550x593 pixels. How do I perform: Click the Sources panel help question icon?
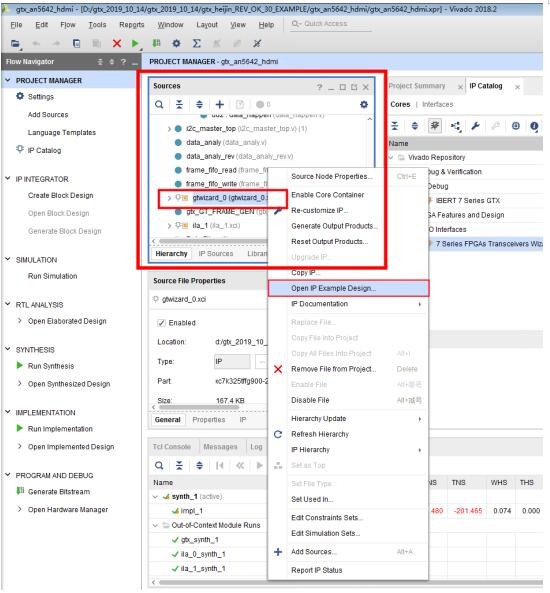coord(319,87)
